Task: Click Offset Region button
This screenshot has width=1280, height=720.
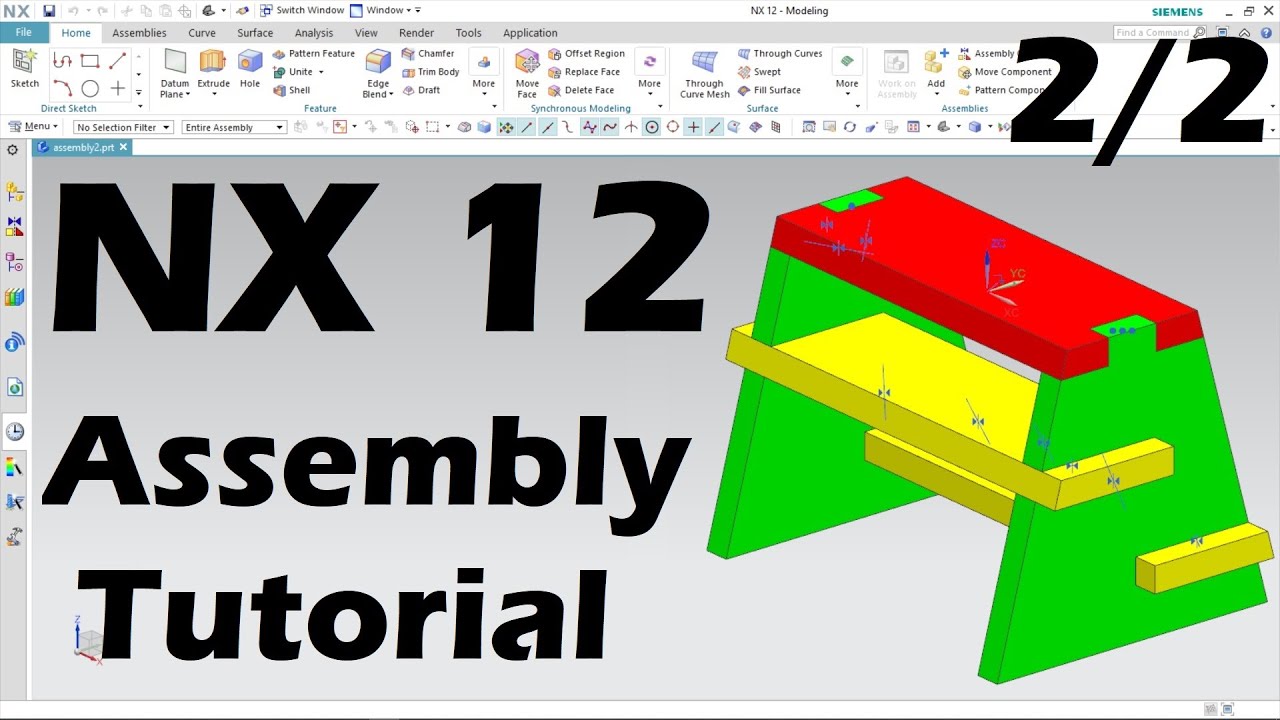Action: point(586,54)
